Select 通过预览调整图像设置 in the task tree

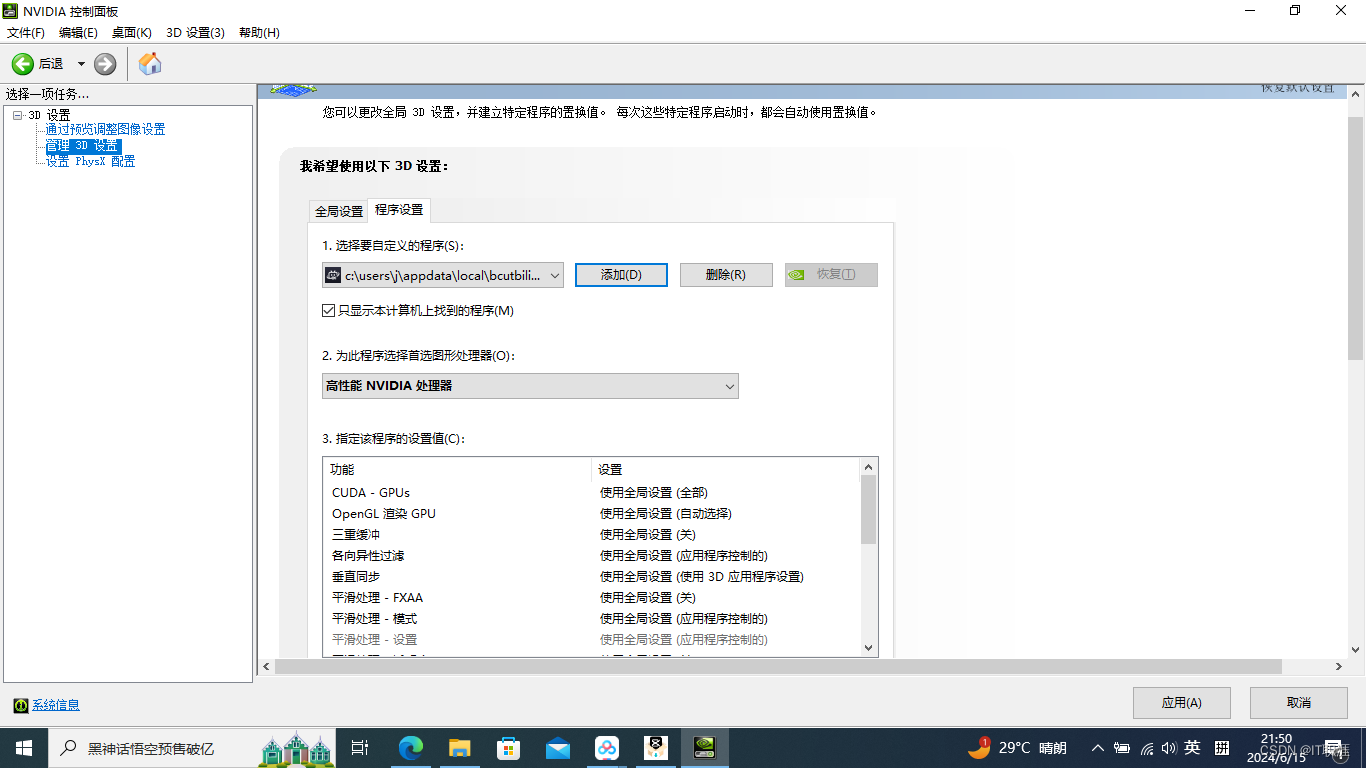click(105, 130)
